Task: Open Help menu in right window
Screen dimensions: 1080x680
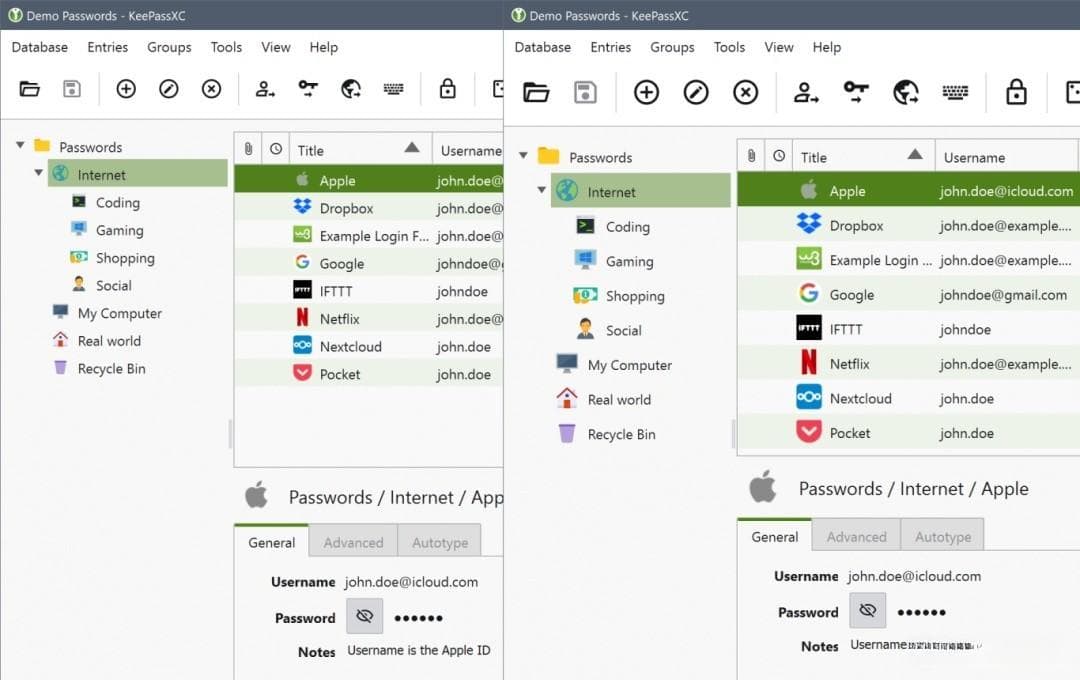Action: 827,47
